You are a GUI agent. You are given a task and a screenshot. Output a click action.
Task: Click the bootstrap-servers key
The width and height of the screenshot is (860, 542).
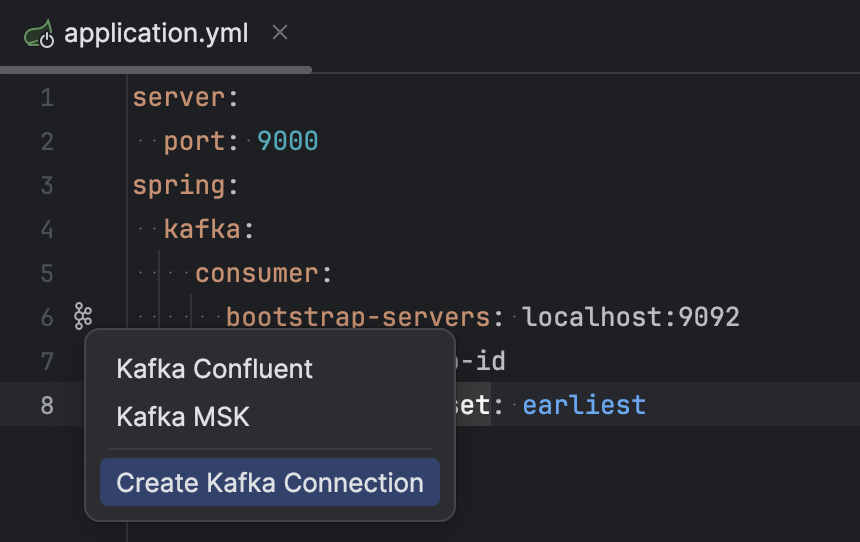click(358, 318)
